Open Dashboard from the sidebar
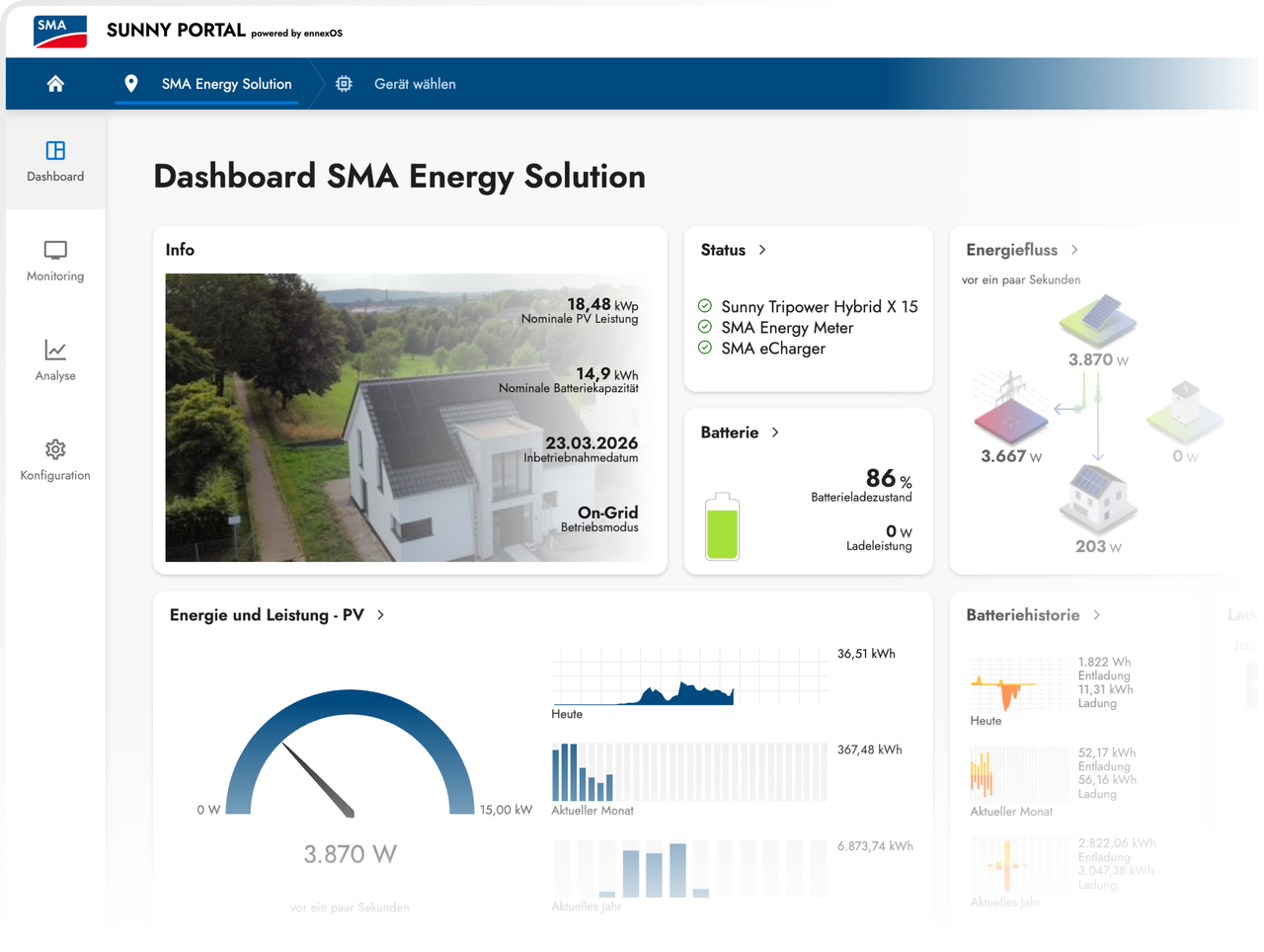The image size is (1264, 952). point(55,161)
